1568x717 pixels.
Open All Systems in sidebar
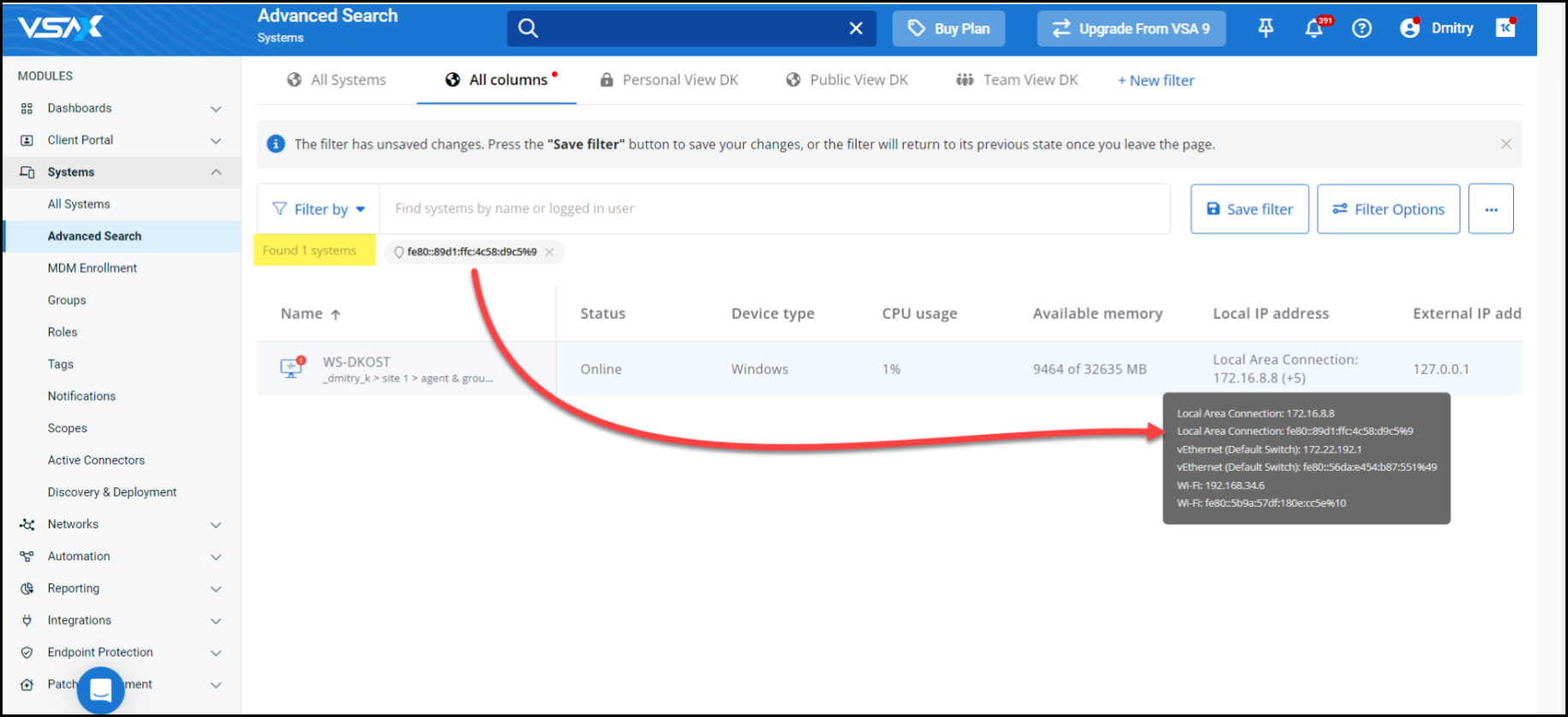click(79, 204)
